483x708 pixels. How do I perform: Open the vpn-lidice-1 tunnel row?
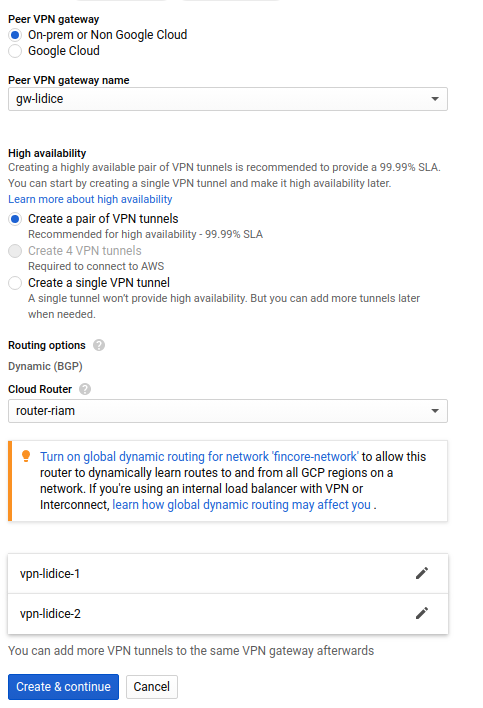tap(228, 573)
